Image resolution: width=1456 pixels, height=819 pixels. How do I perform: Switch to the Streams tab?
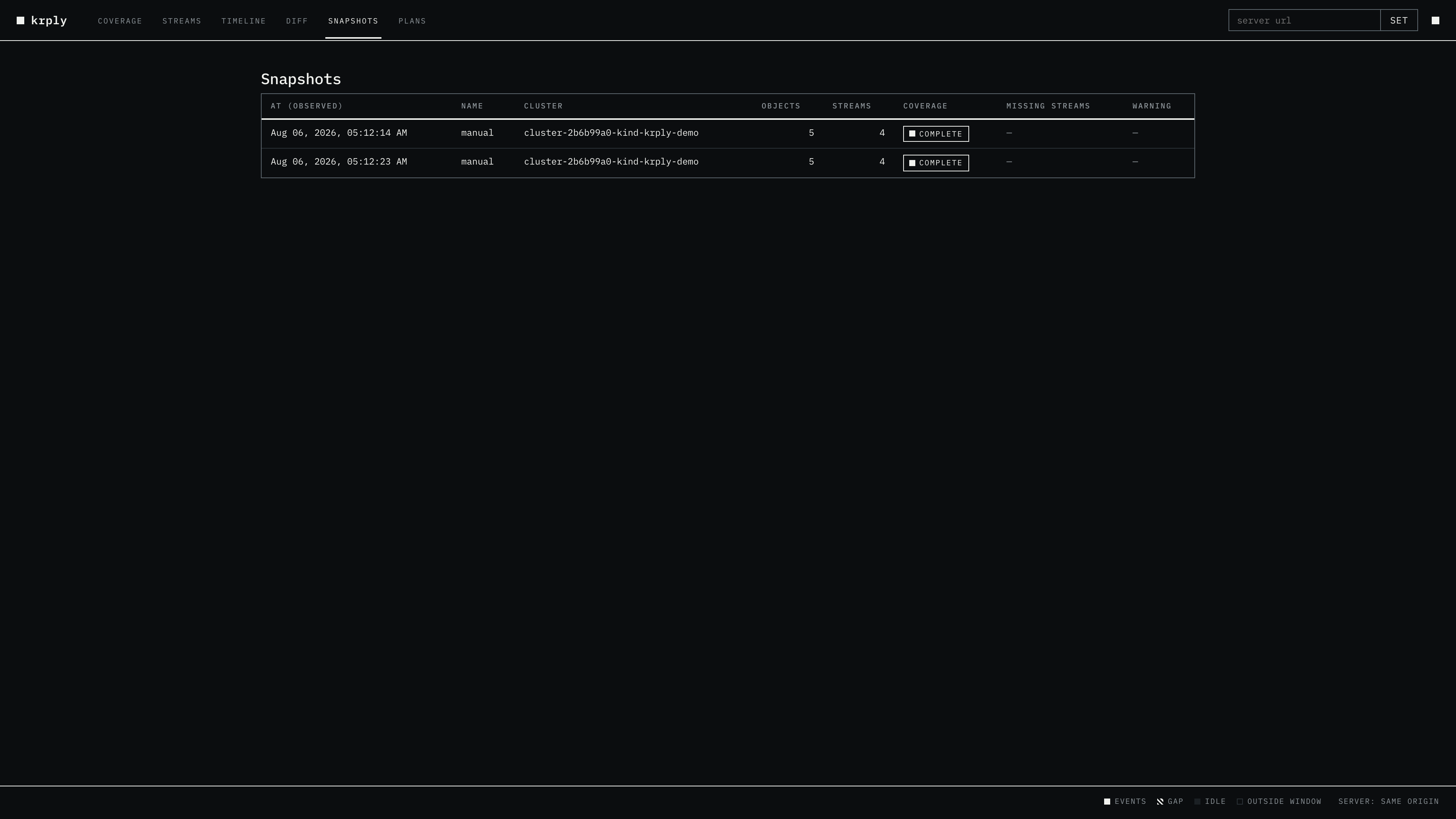pyautogui.click(x=182, y=21)
